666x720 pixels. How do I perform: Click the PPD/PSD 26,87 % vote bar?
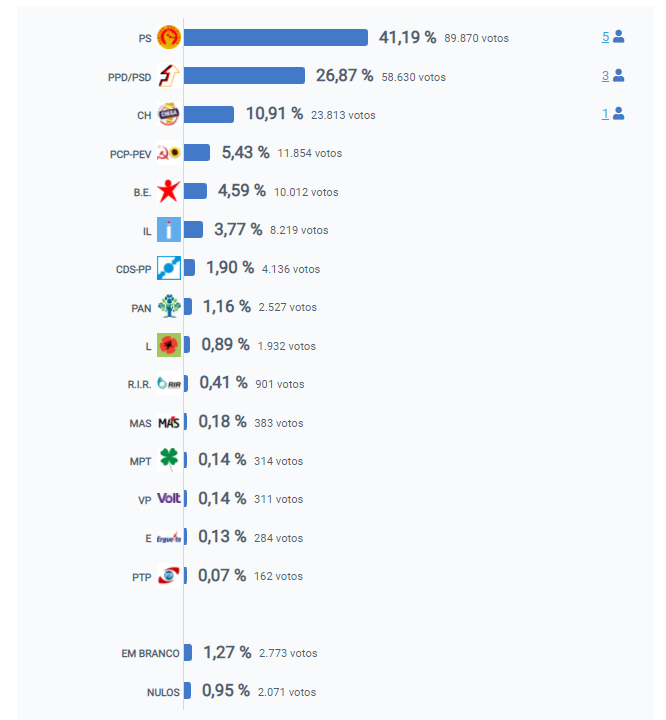click(245, 76)
